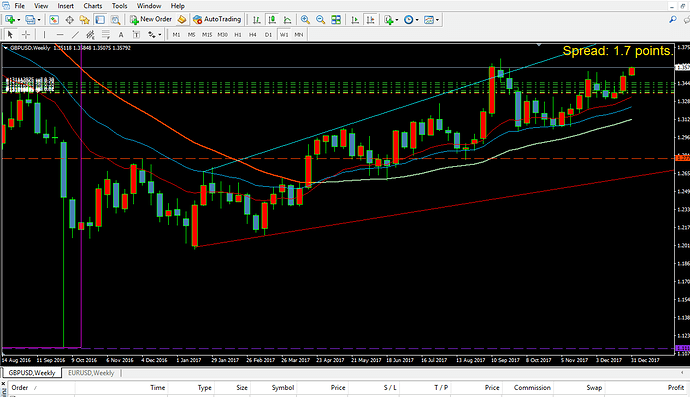This screenshot has width=690, height=397.
Task: Switch to the EURUSD,Weekly chart tab
Action: coord(91,373)
